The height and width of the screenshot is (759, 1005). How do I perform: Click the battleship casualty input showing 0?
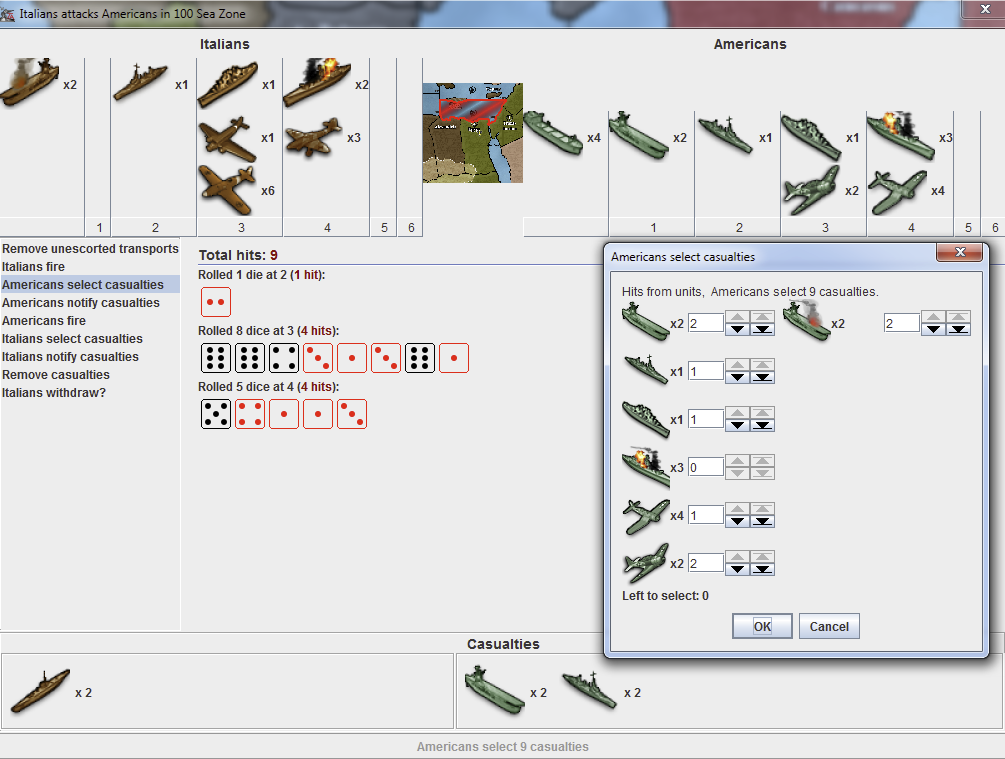click(x=705, y=466)
